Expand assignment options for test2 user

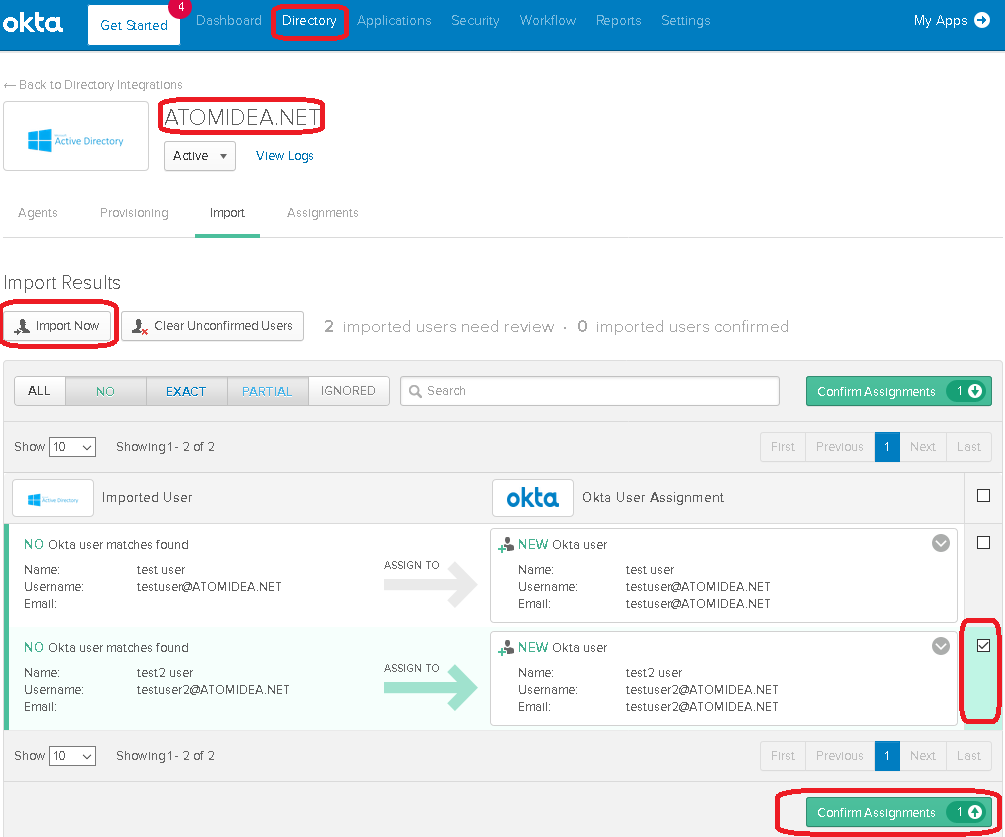tap(941, 645)
